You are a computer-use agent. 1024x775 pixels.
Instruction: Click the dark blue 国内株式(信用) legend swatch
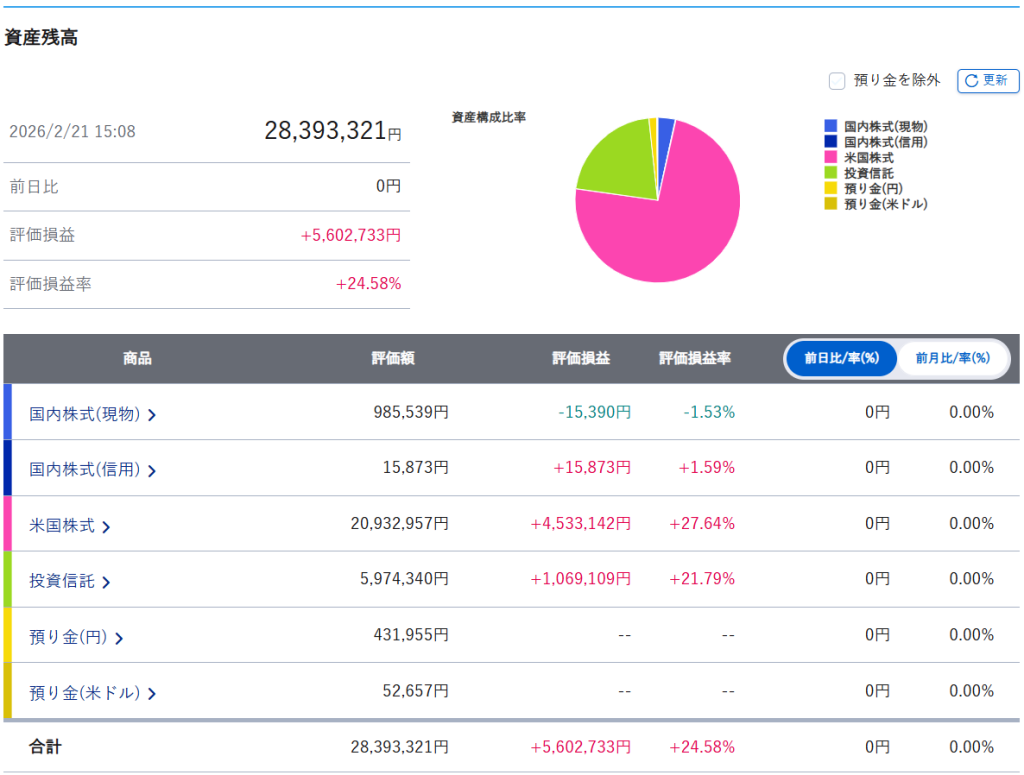(x=830, y=142)
